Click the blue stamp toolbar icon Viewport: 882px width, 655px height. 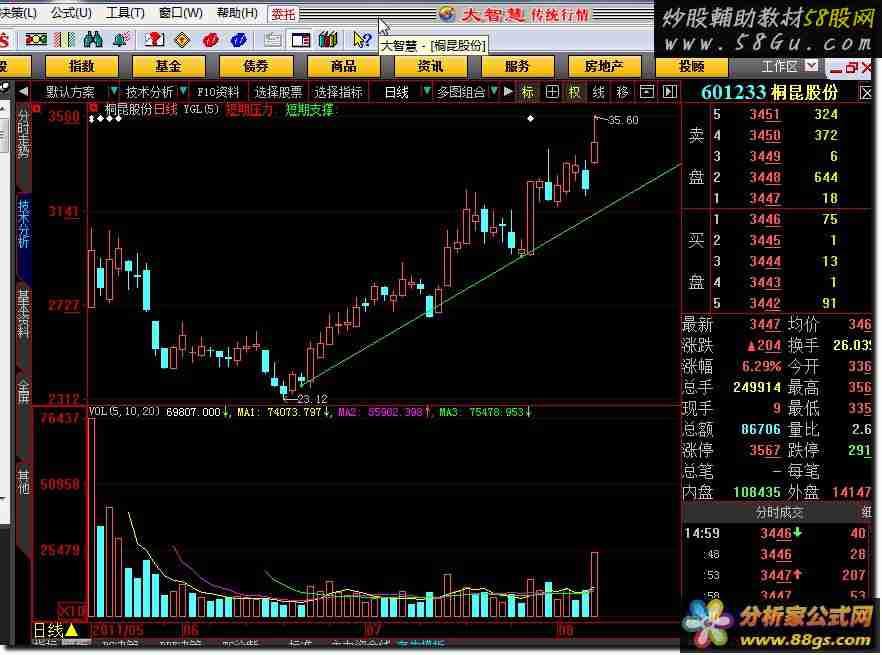[238, 39]
